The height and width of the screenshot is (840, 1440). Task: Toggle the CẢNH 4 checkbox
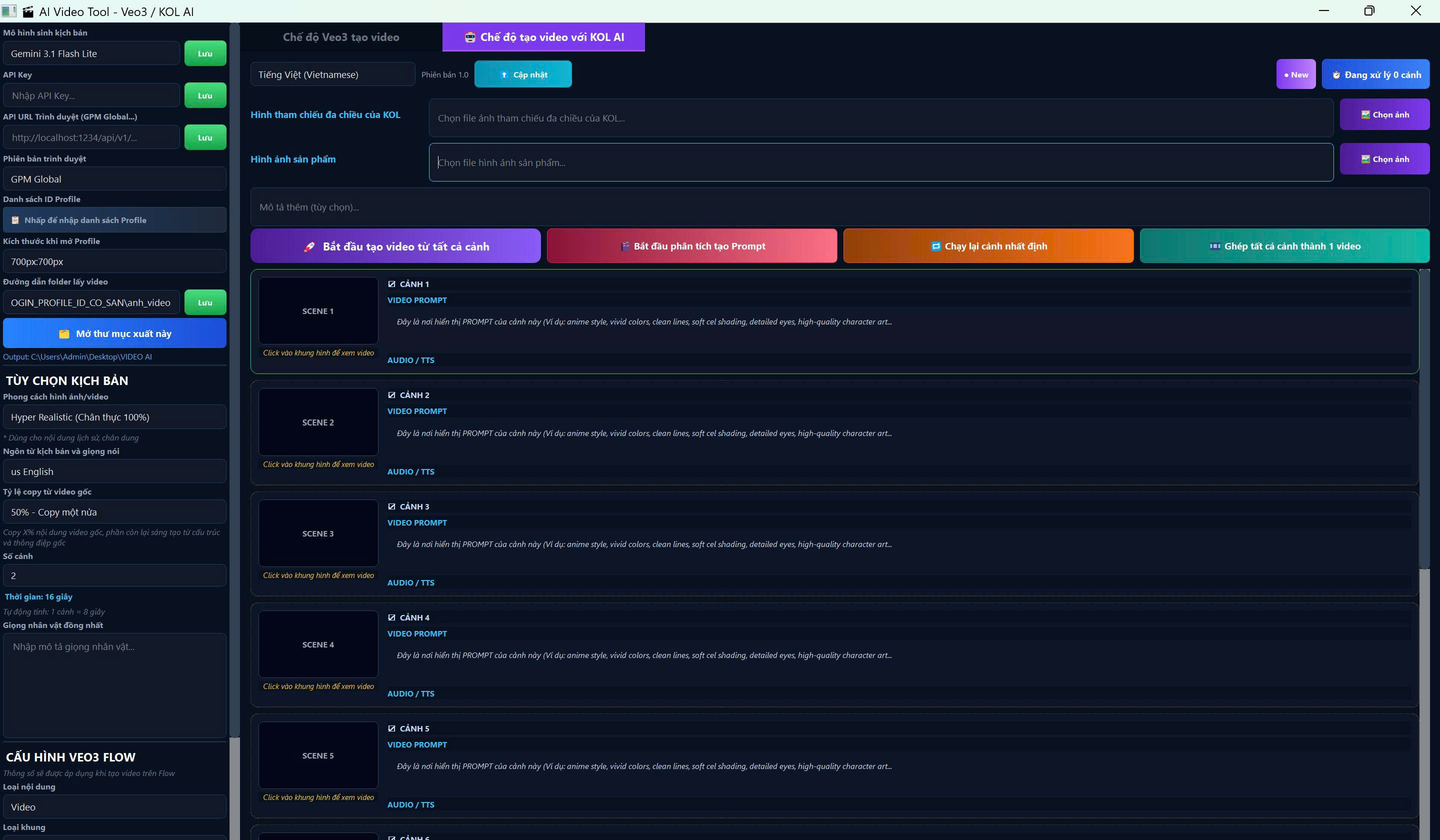point(391,617)
